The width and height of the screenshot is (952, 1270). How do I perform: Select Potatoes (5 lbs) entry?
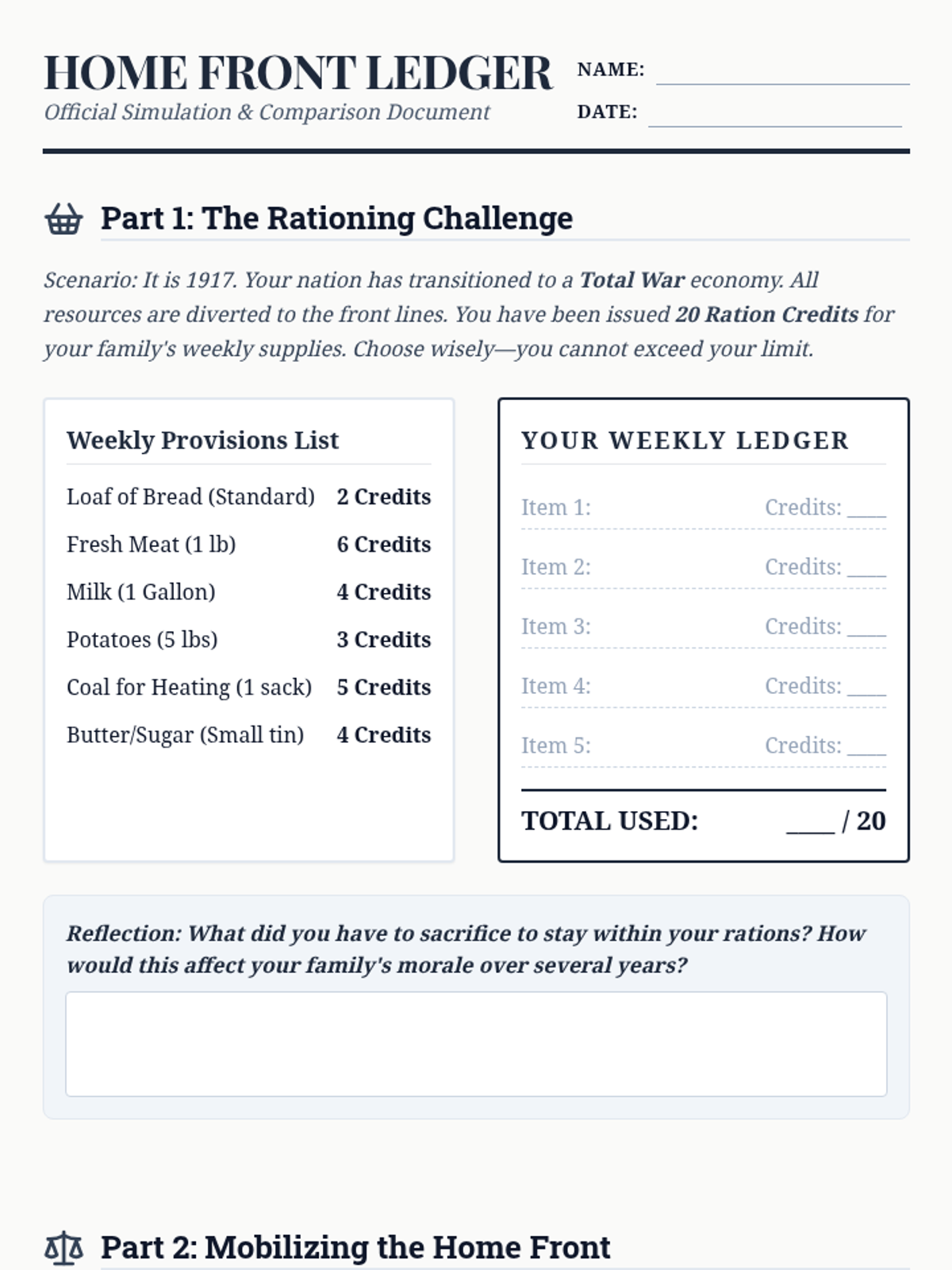pos(249,640)
